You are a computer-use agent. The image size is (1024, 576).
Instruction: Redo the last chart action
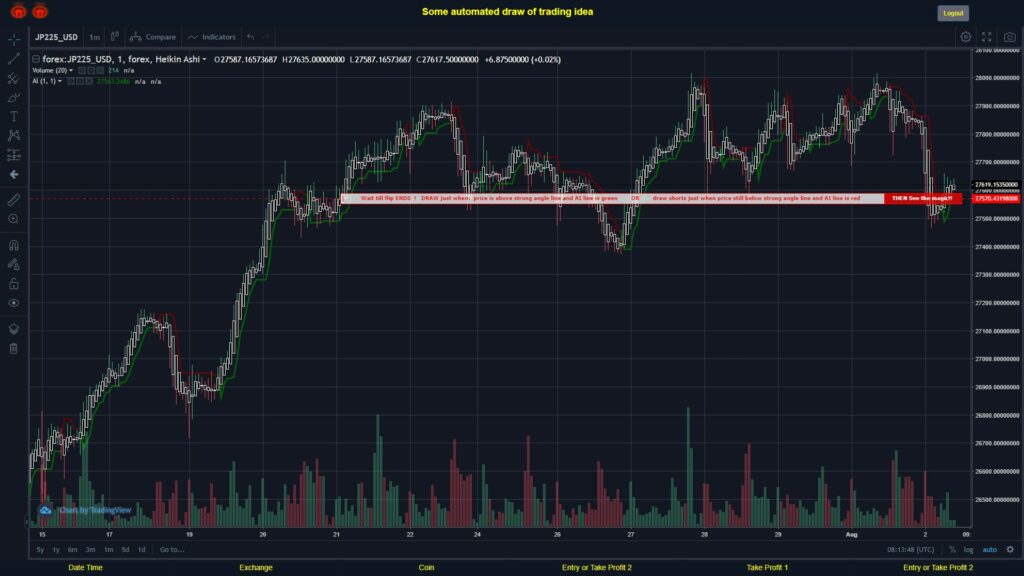[x=266, y=37]
